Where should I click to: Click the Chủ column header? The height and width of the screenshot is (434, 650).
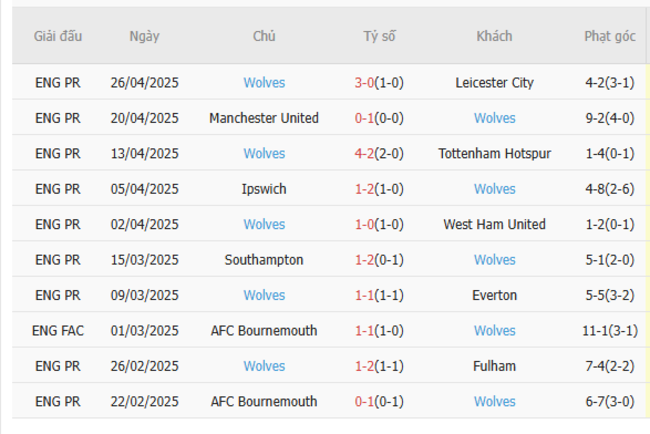tap(264, 36)
